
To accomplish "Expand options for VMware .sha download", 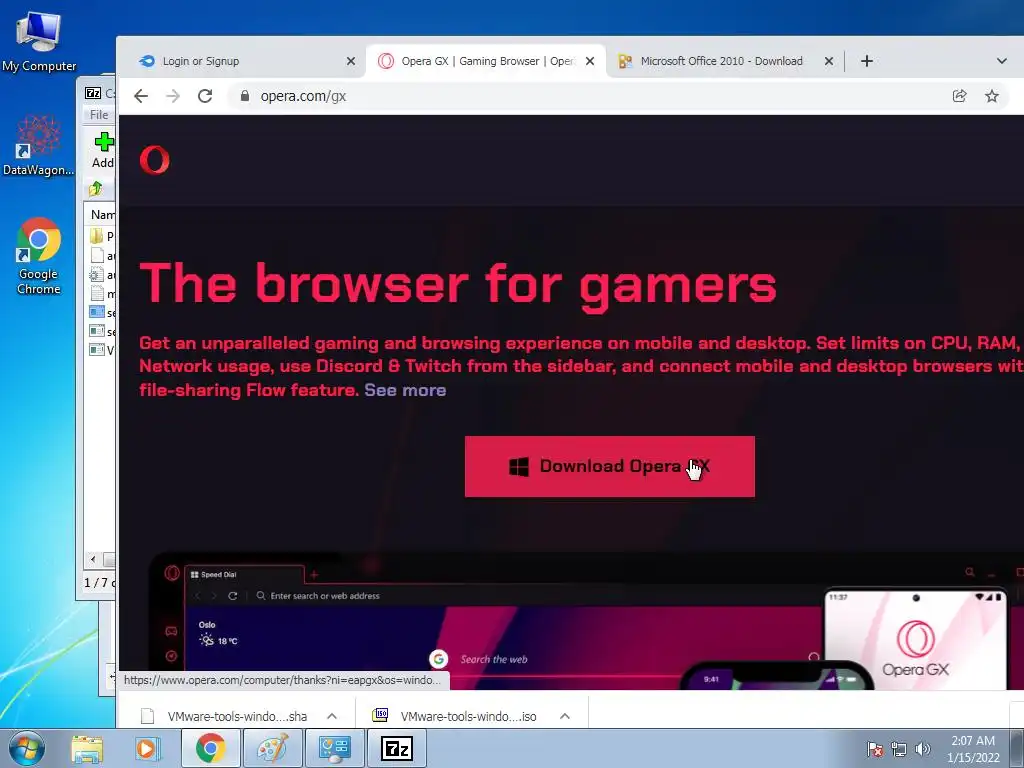I will (332, 716).
